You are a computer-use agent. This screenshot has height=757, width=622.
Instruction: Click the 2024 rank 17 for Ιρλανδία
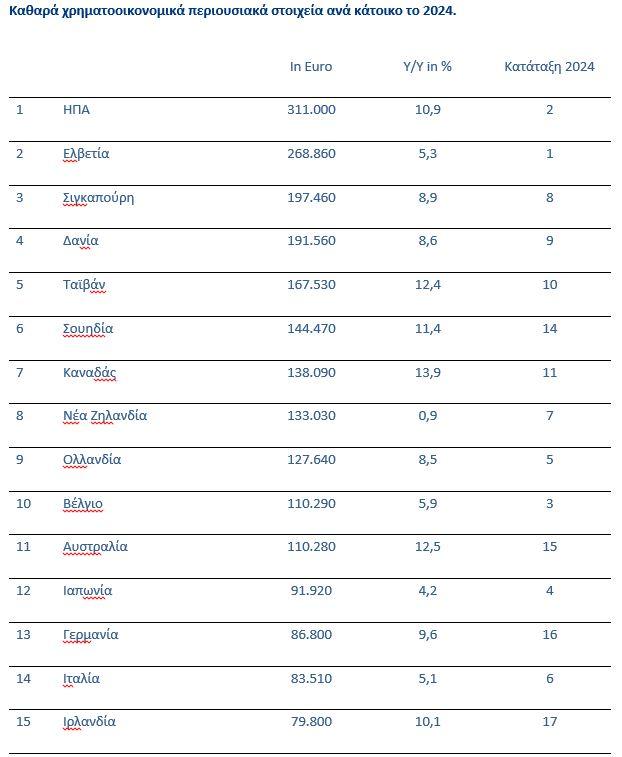(549, 721)
